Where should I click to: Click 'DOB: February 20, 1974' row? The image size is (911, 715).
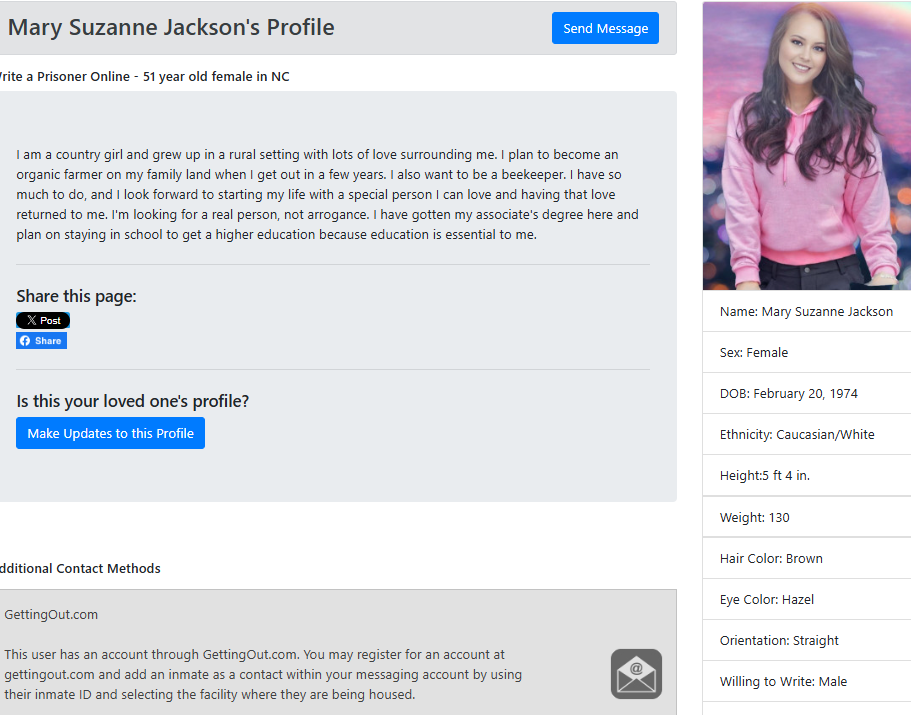[807, 393]
